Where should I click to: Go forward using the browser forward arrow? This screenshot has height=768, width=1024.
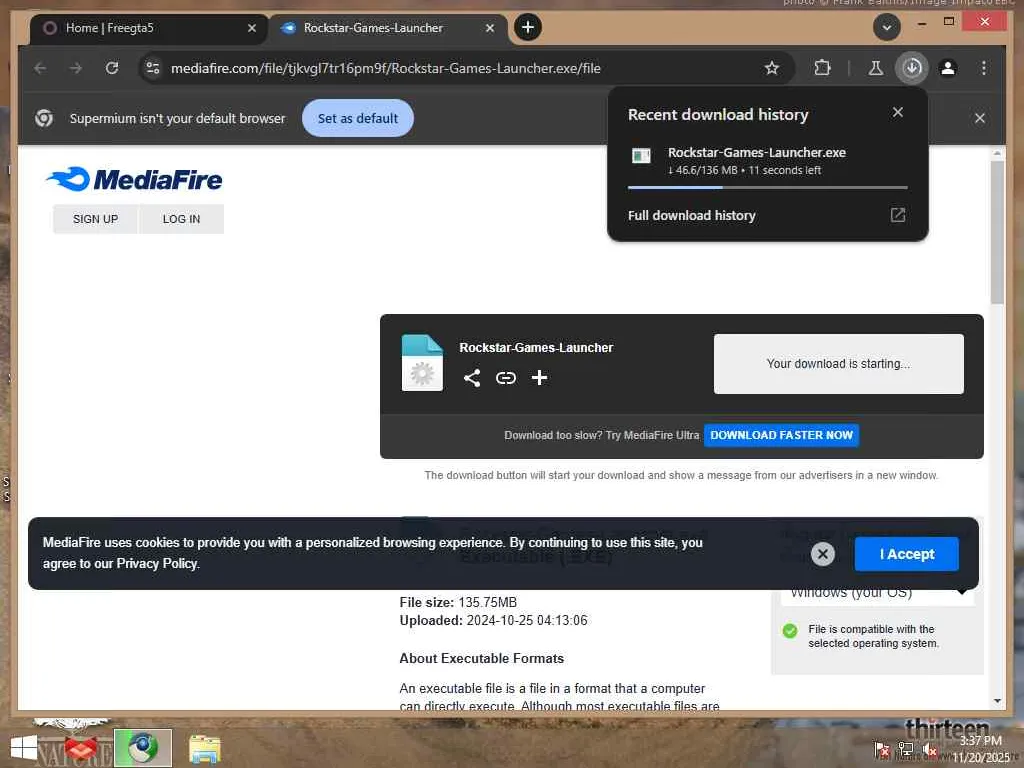pyautogui.click(x=76, y=68)
